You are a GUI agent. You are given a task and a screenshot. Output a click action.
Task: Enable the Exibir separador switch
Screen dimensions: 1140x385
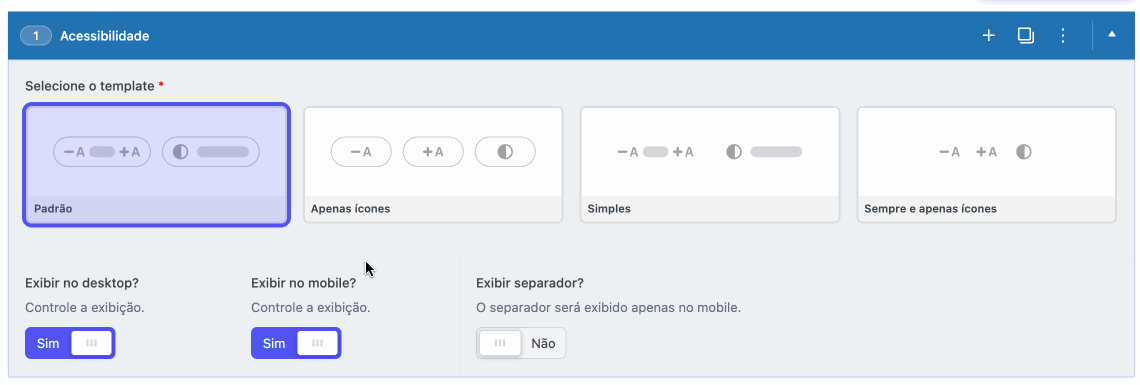[x=521, y=343]
